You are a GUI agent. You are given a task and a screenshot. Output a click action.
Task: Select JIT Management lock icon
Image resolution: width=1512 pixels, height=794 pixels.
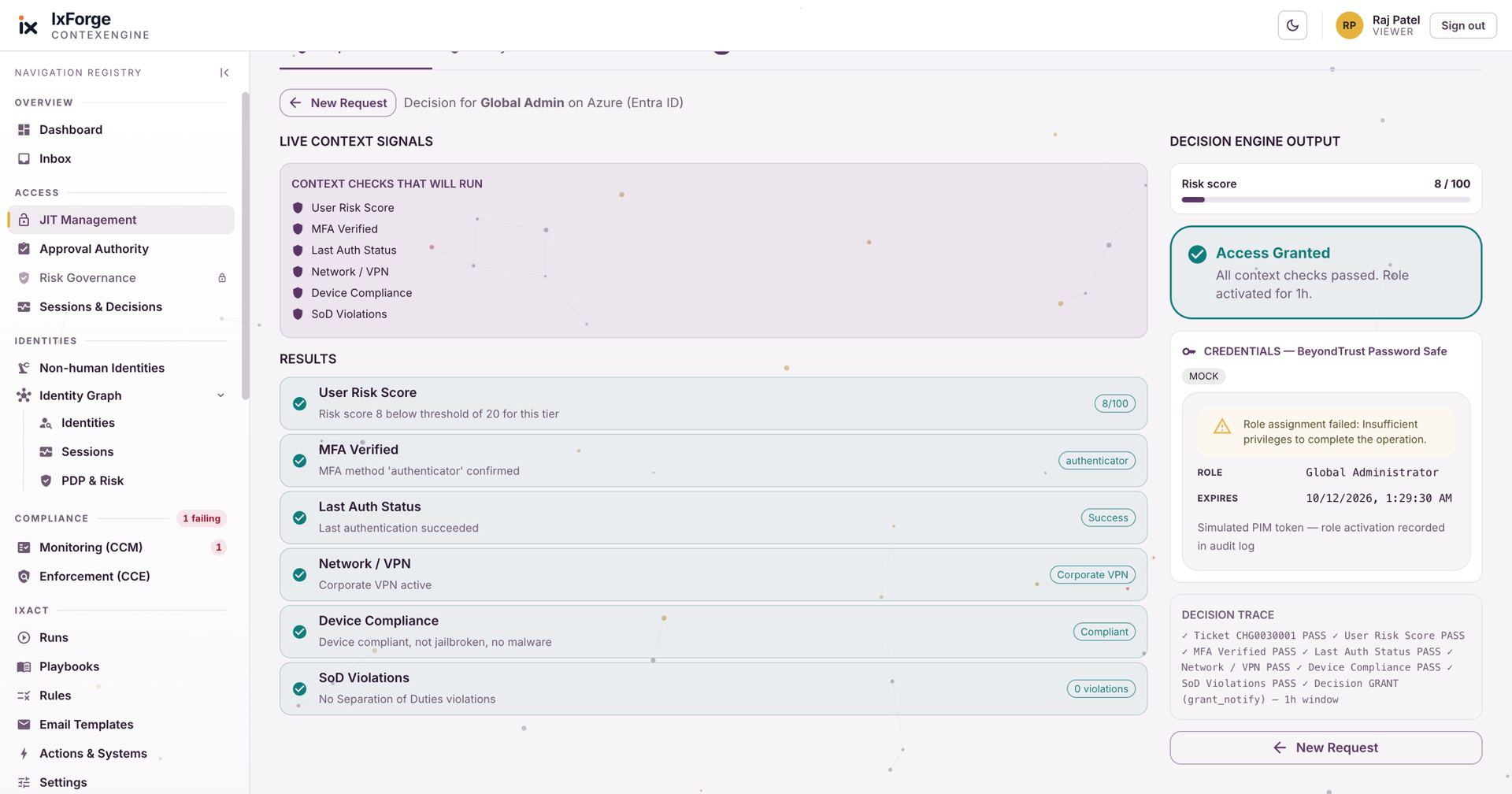pyautogui.click(x=24, y=220)
